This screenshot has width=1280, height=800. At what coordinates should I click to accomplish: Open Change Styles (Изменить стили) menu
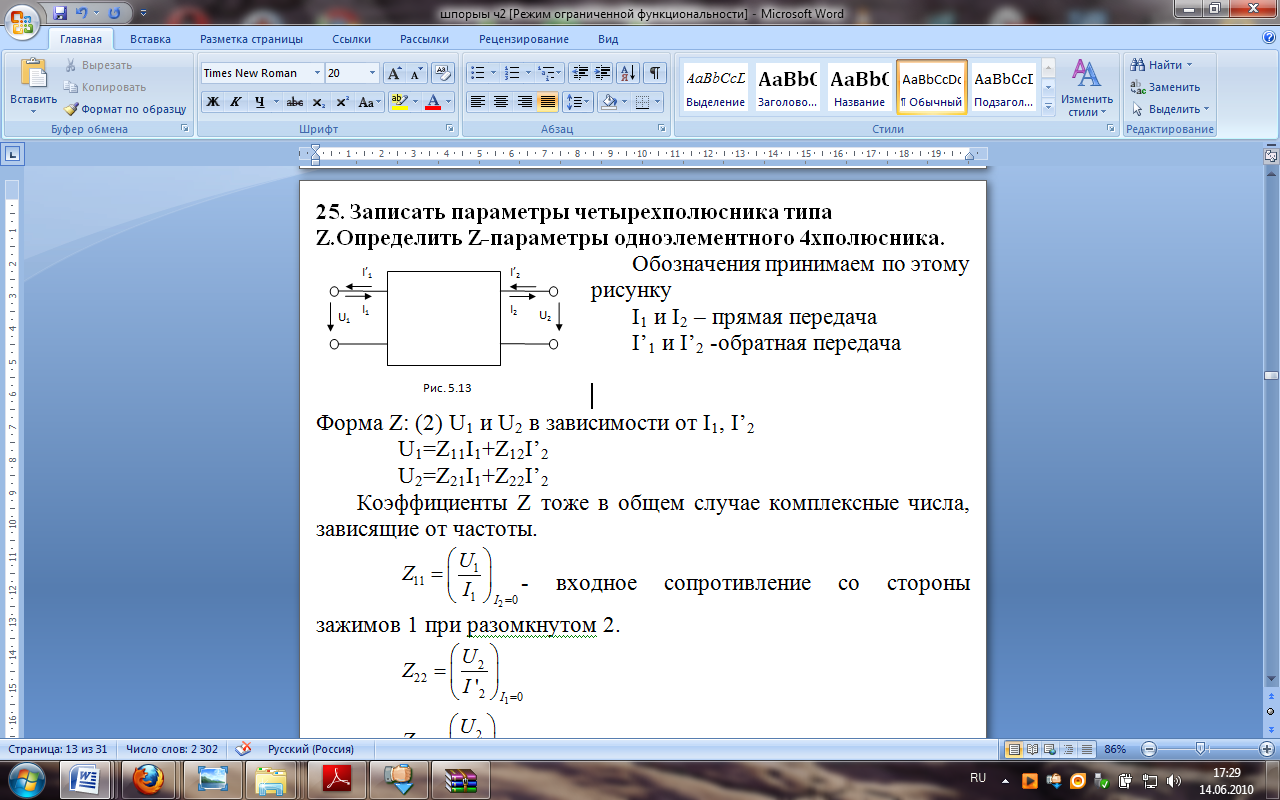coord(1087,88)
